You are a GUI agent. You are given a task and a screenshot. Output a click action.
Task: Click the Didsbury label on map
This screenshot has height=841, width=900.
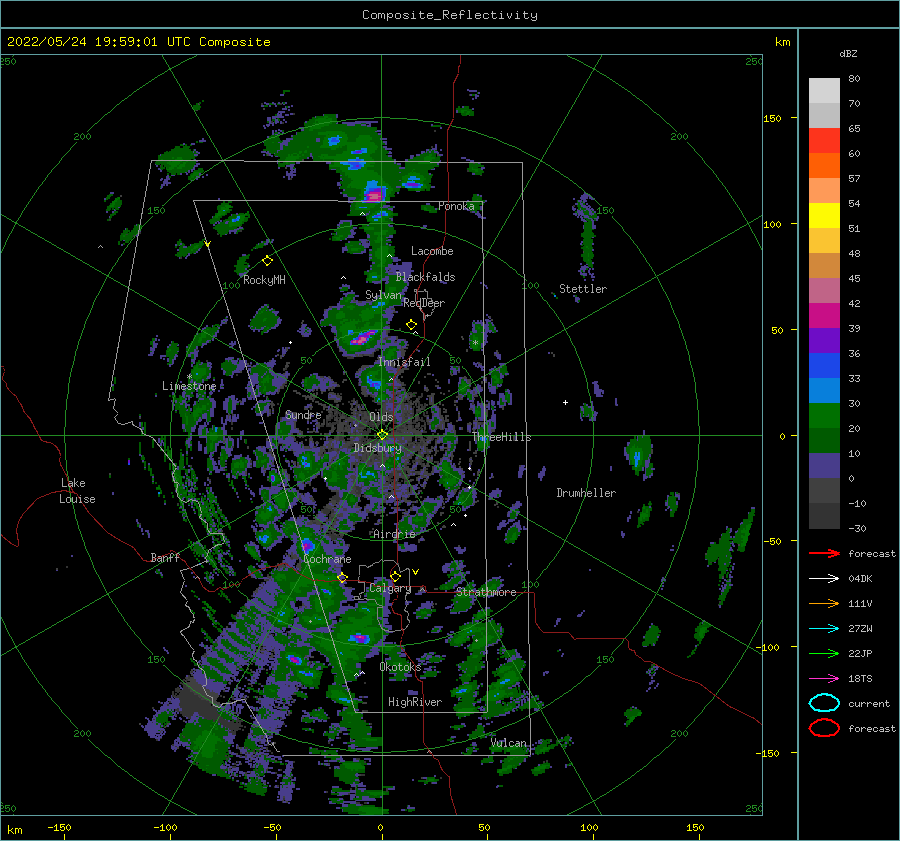point(377,448)
